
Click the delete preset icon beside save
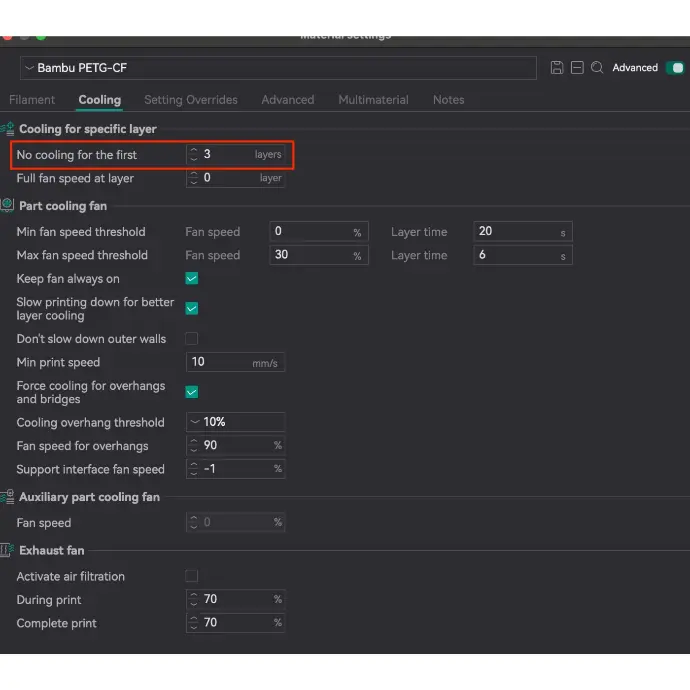pos(577,68)
